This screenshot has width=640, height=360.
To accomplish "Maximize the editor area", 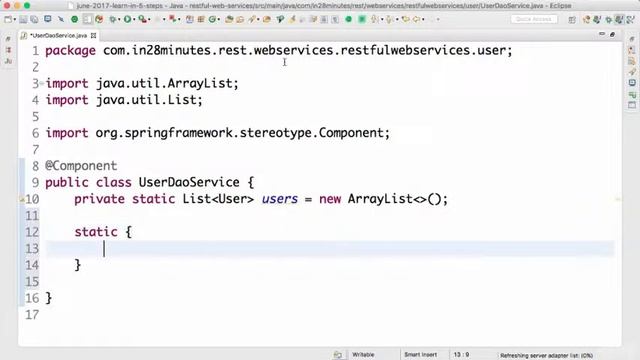I will [612, 34].
